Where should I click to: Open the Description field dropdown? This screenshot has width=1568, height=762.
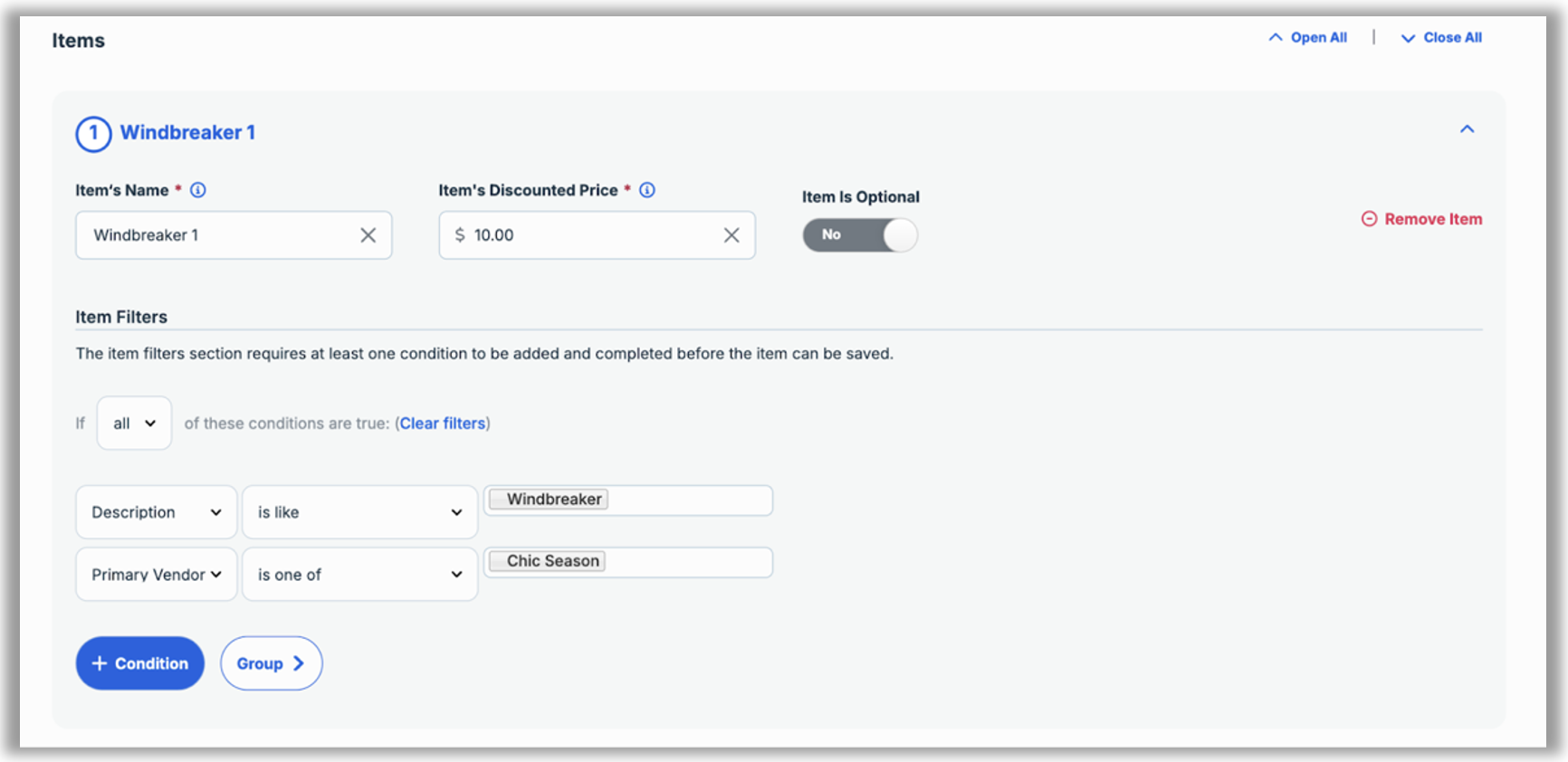click(x=157, y=512)
